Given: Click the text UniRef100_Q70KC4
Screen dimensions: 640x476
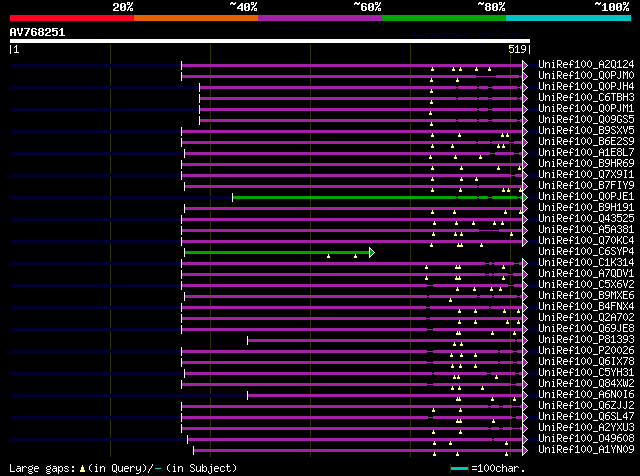Looking at the screenshot, I should pos(586,241).
